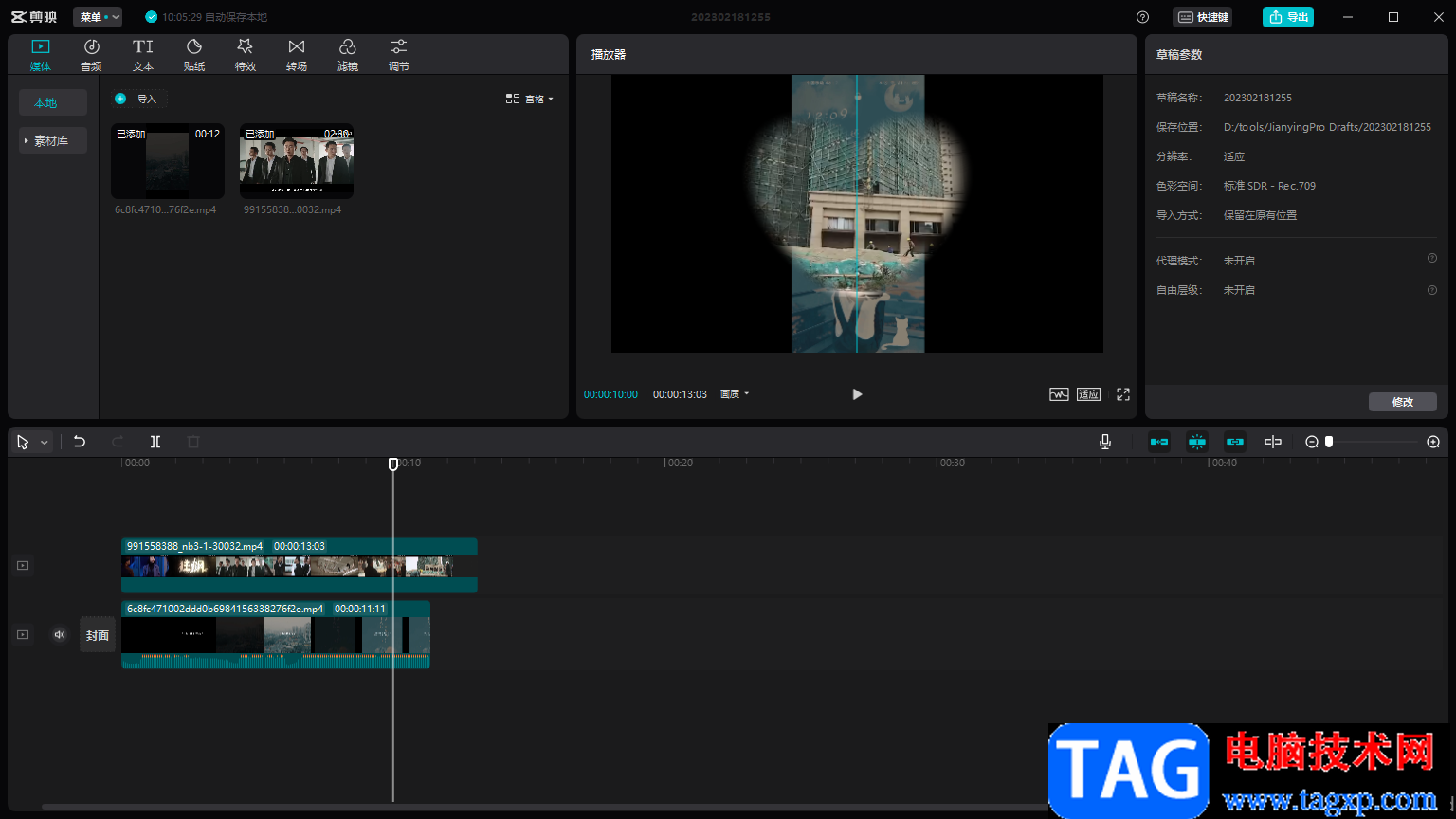The height and width of the screenshot is (819, 1456).
Task: Select the 99155838...0032.mp4 thumbnail
Action: click(x=297, y=161)
